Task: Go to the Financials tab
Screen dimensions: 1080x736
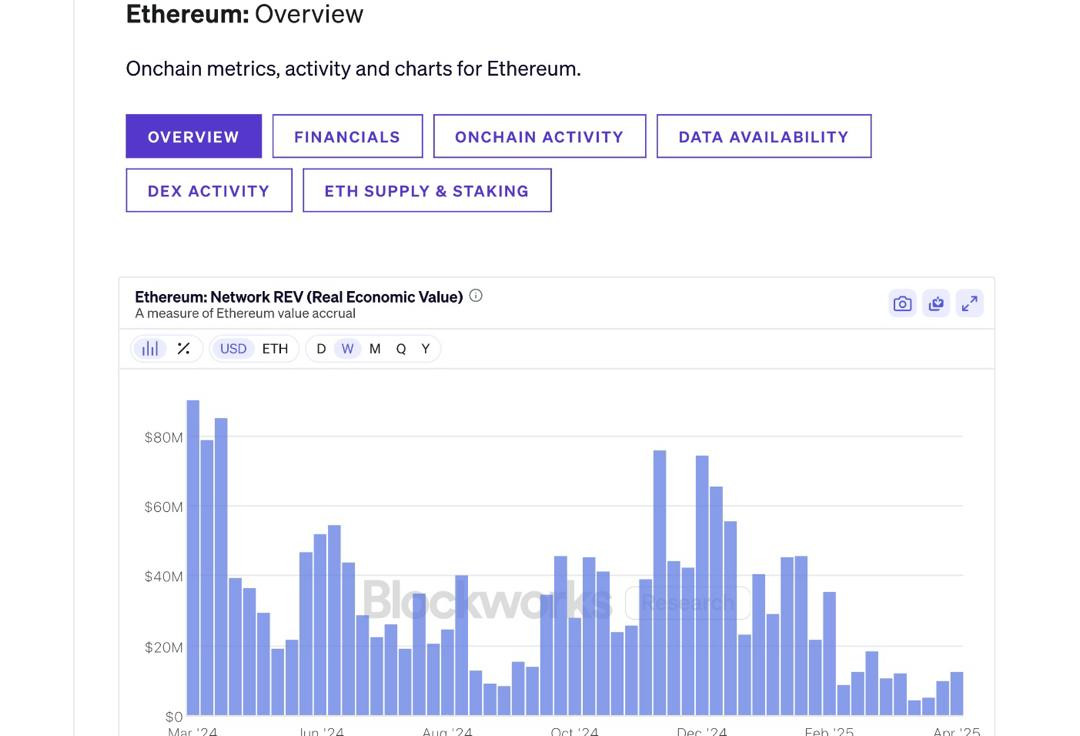Action: coord(347,137)
